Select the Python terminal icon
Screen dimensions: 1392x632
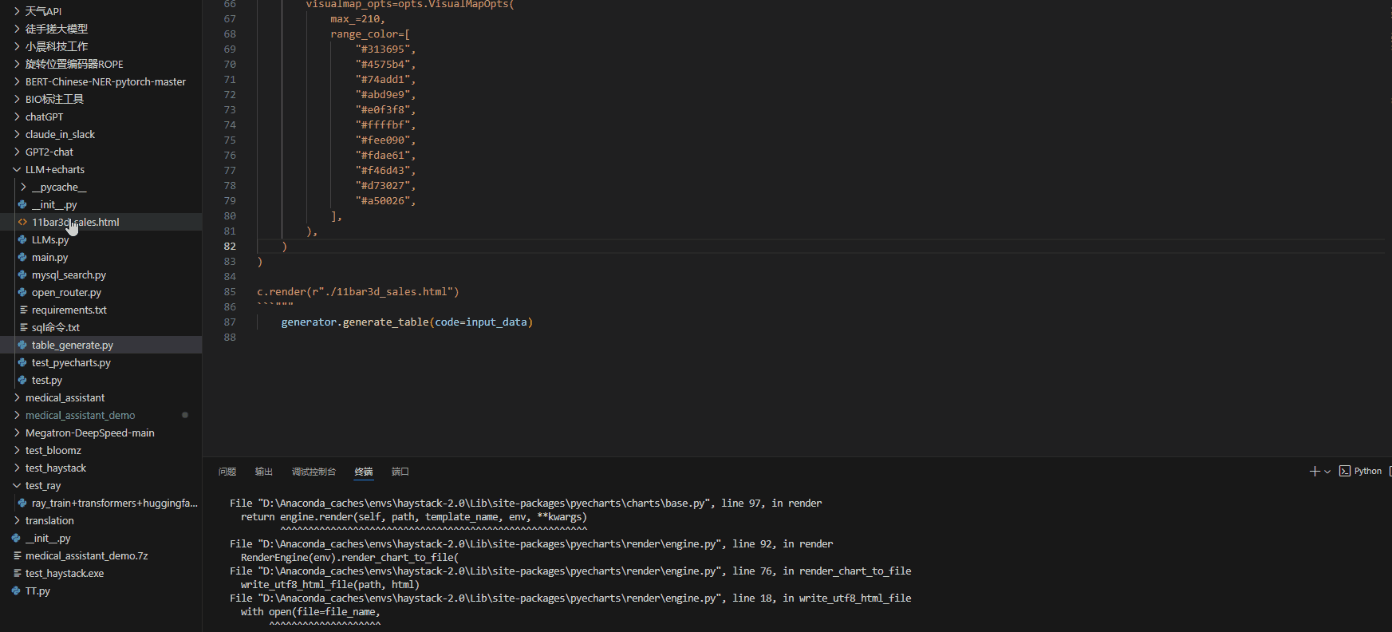[1345, 471]
